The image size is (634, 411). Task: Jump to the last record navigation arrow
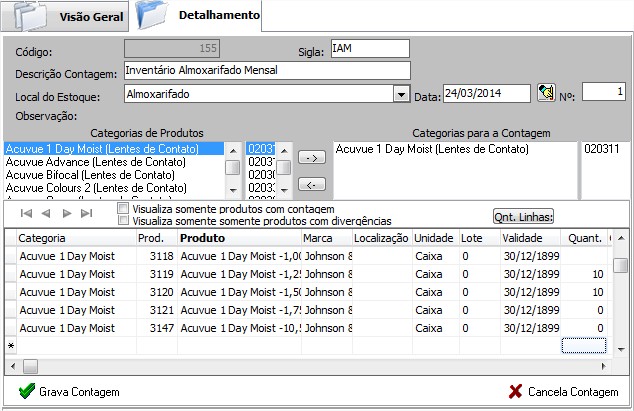coord(86,213)
